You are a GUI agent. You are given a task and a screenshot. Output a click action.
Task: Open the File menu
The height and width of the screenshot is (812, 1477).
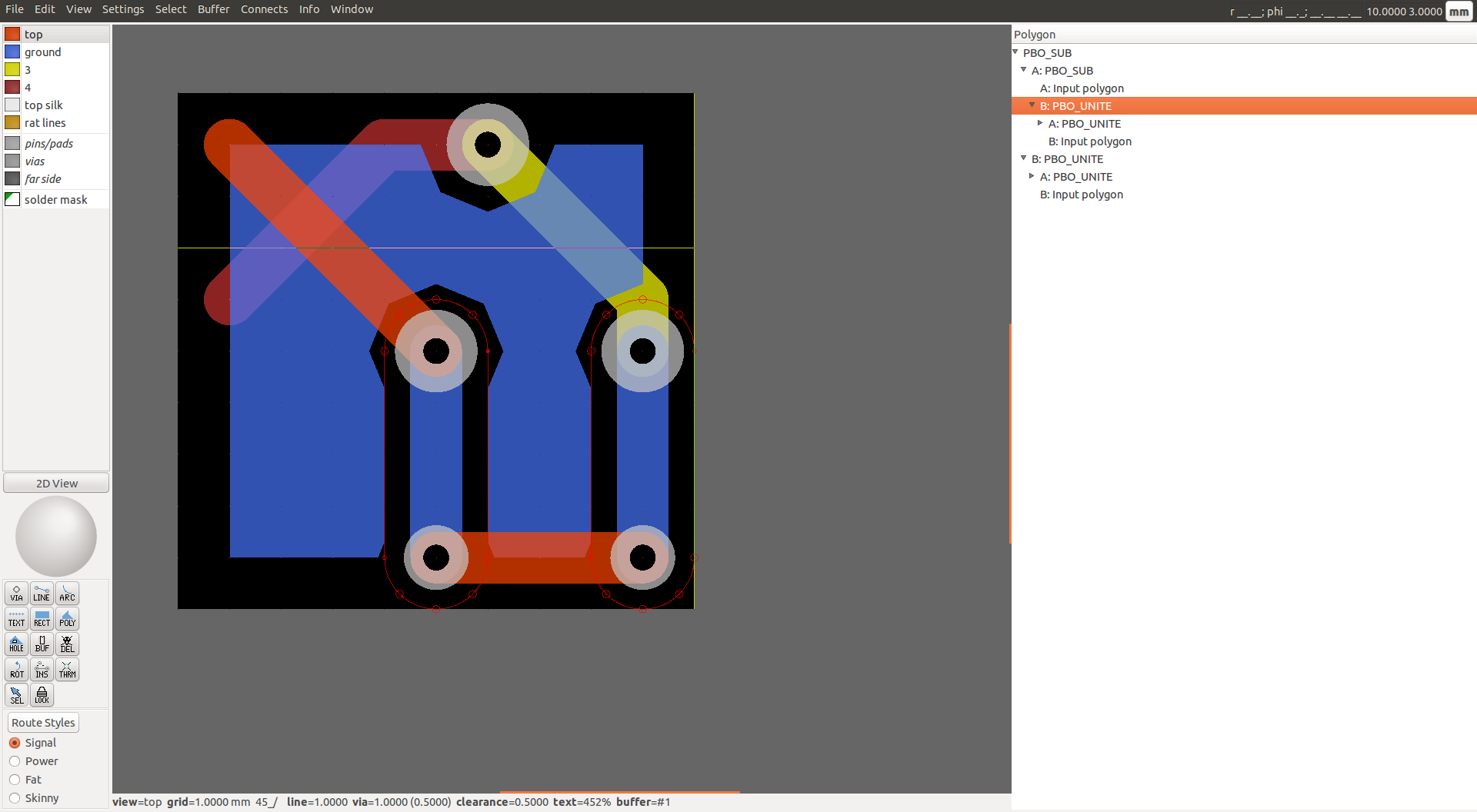[x=15, y=9]
